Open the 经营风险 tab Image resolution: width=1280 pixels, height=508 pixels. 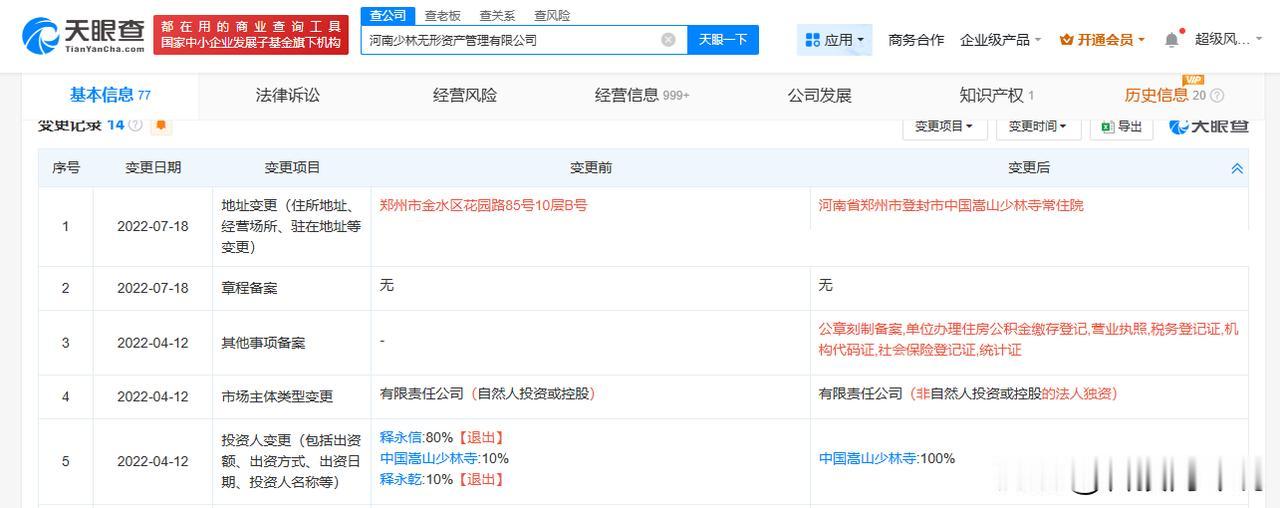click(465, 95)
